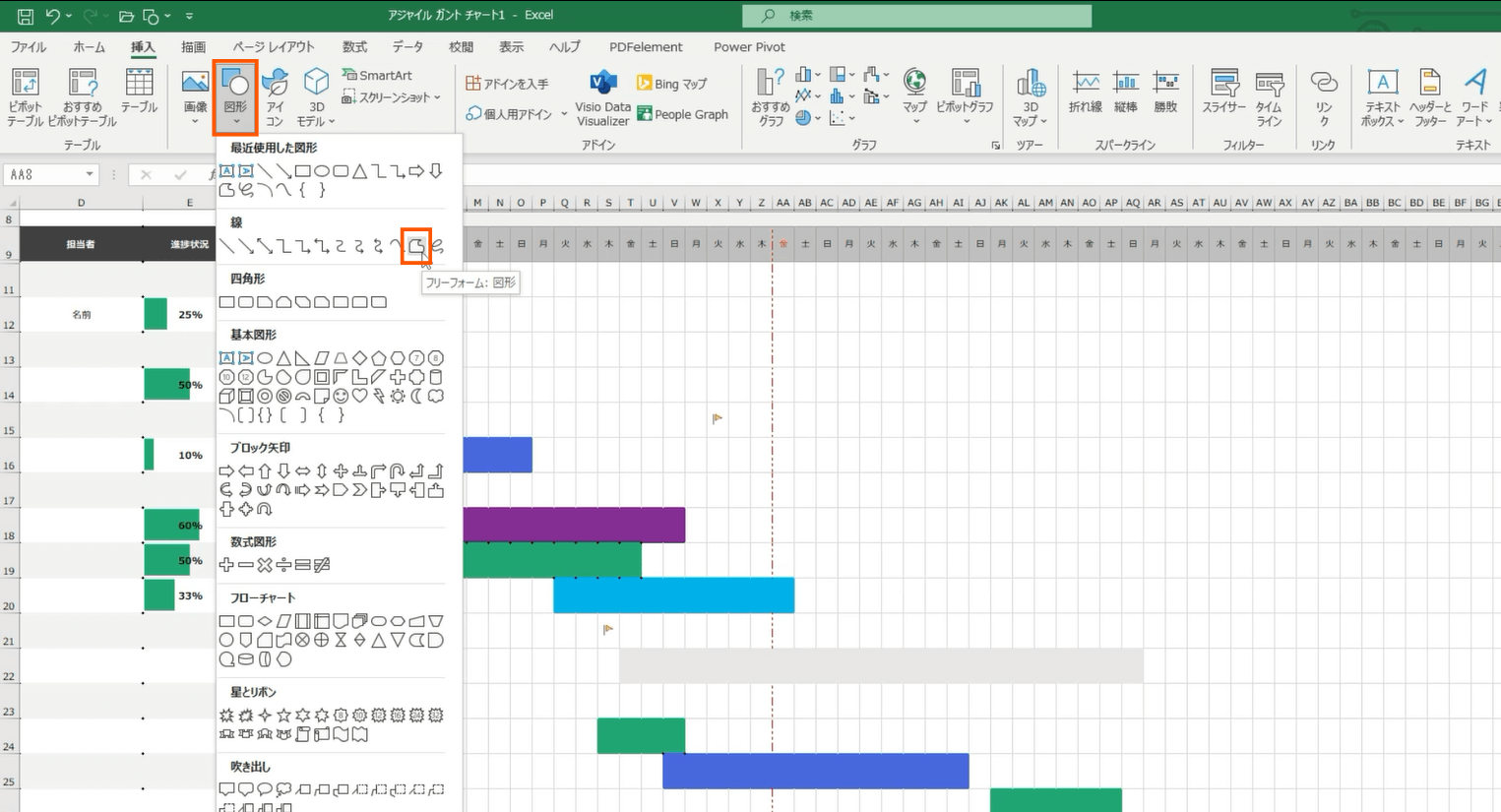Viewport: 1501px width, 812px height.
Task: Click the SmartArt button
Action: point(377,75)
